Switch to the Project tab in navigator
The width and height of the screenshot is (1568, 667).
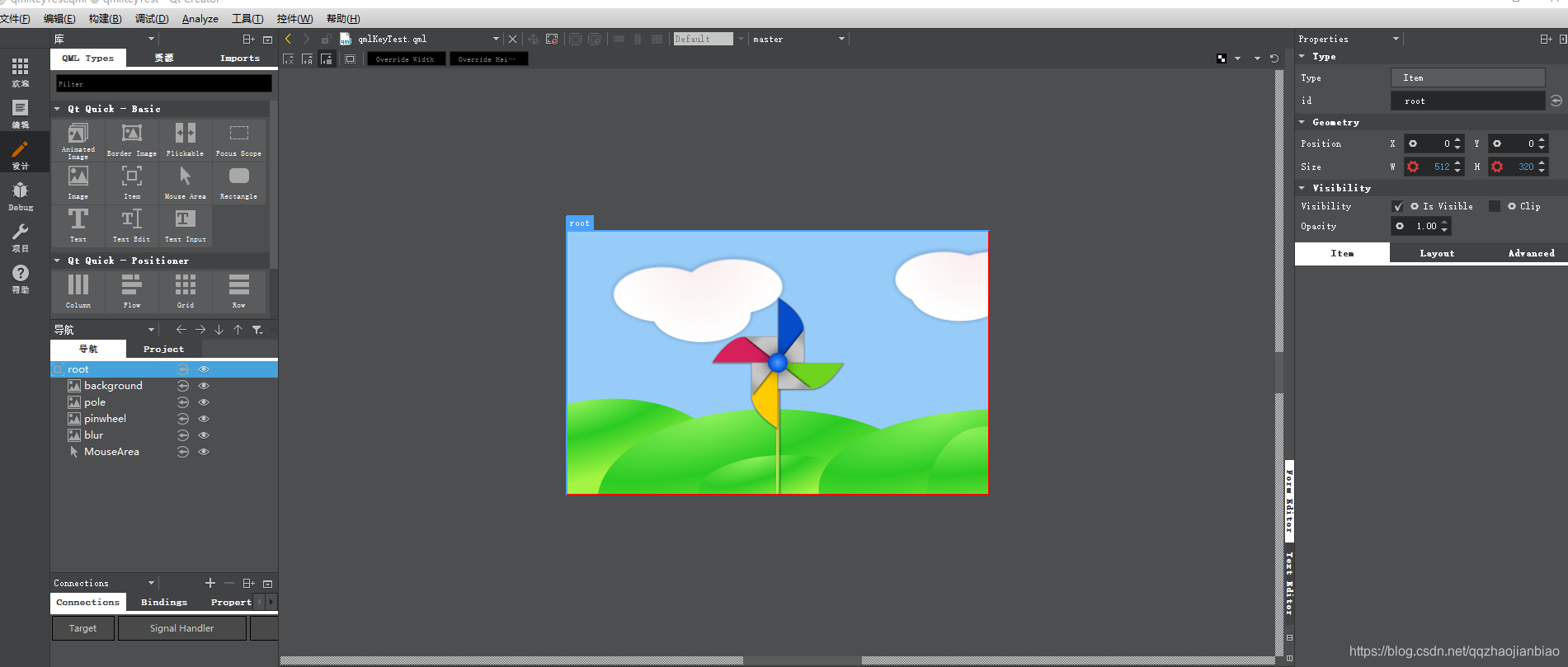tap(163, 349)
